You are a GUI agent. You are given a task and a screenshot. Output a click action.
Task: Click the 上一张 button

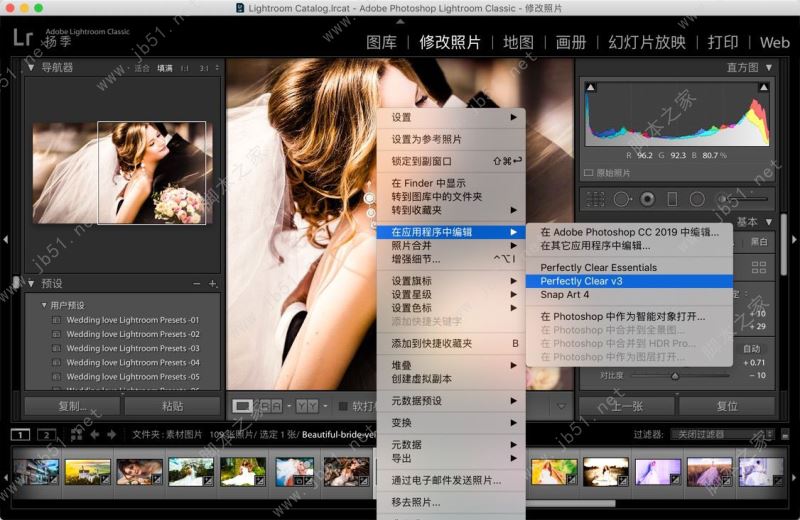click(x=627, y=406)
